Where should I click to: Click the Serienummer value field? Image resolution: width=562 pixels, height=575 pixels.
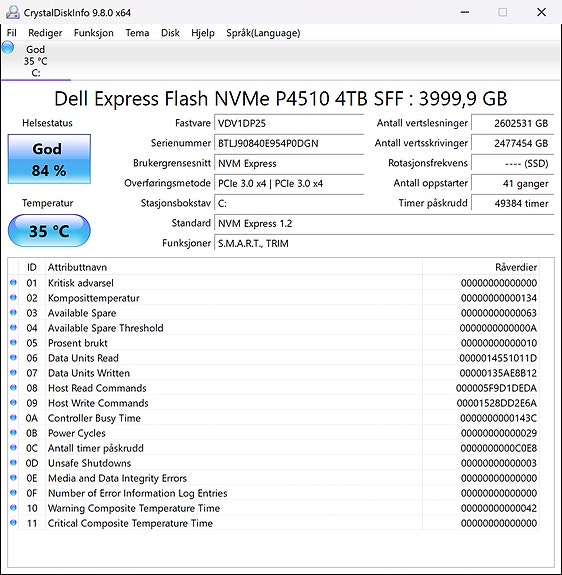[289, 143]
